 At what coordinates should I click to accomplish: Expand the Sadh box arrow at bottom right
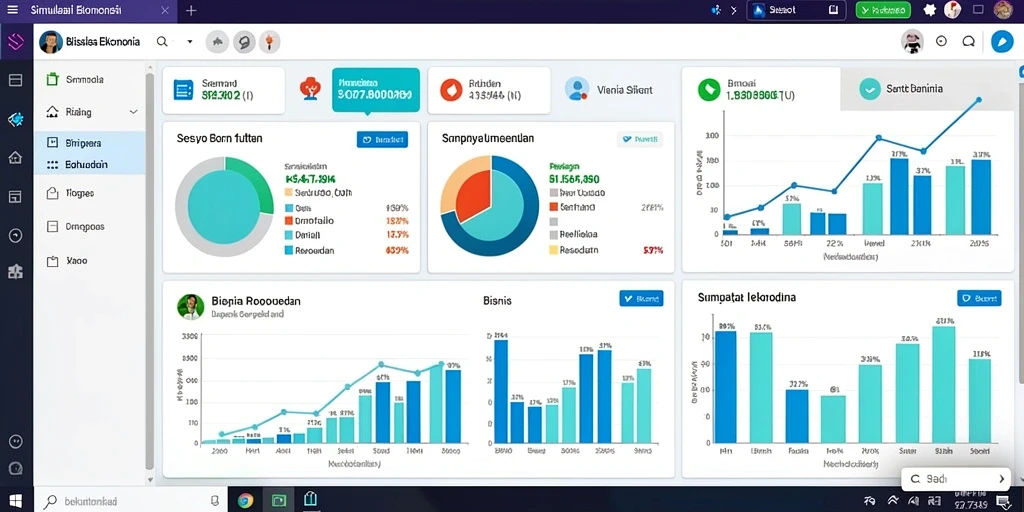click(x=1002, y=479)
